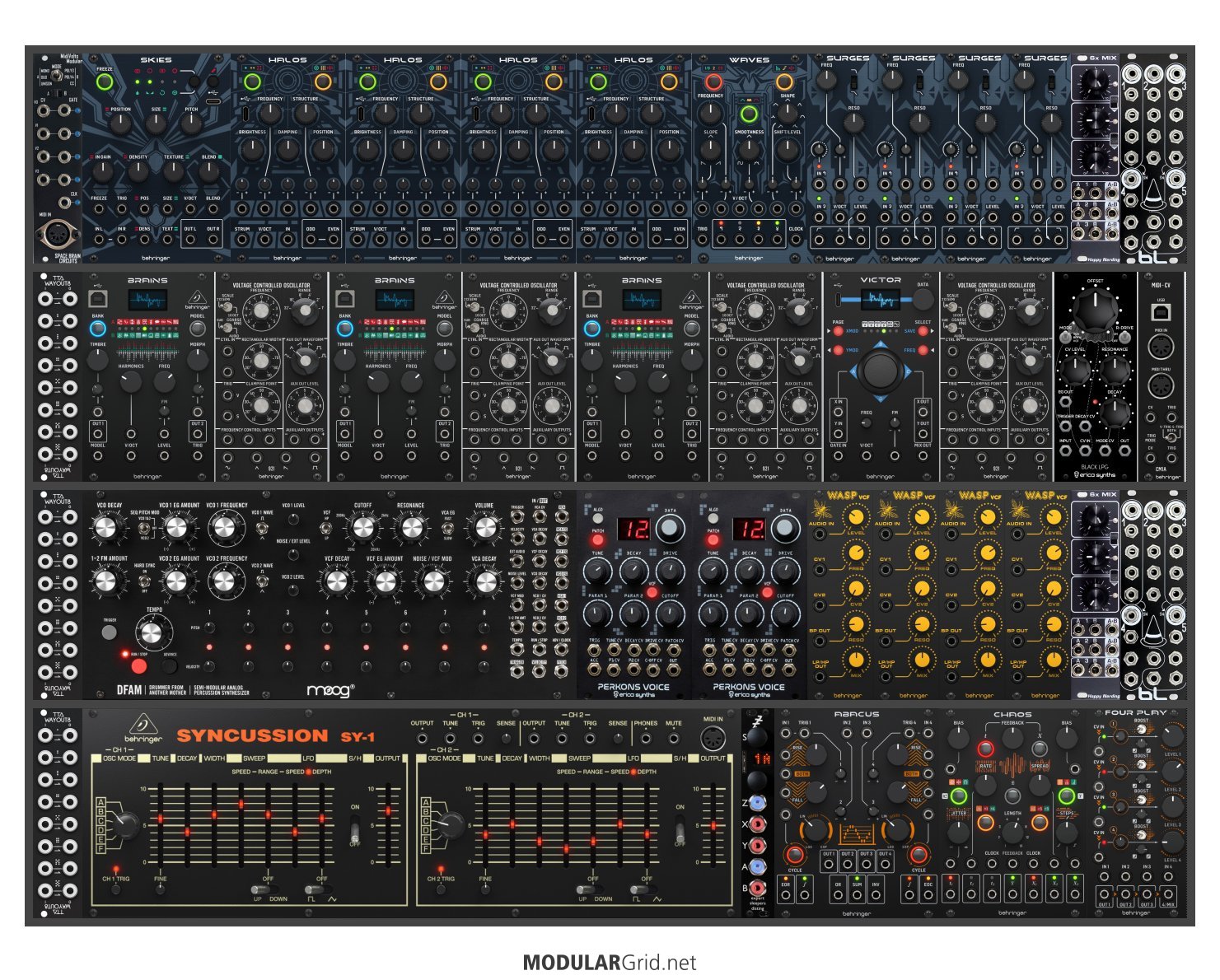The width and height of the screenshot is (1220, 980).
Task: Click the DATA knob on Victor
Action: click(923, 300)
